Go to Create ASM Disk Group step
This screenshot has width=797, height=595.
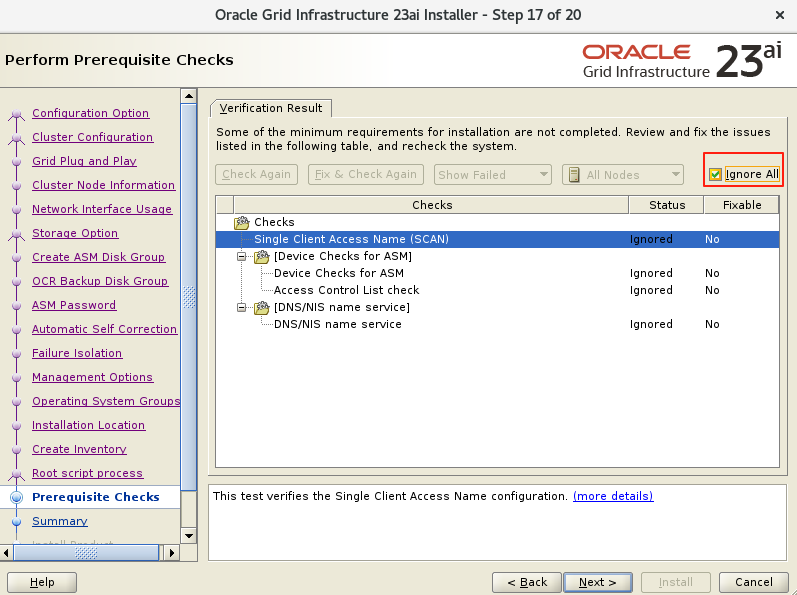(x=99, y=257)
